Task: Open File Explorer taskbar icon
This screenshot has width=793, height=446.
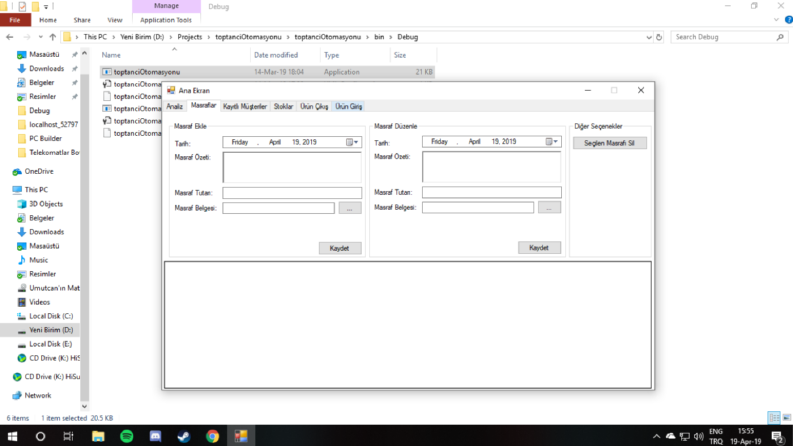Action: point(98,436)
